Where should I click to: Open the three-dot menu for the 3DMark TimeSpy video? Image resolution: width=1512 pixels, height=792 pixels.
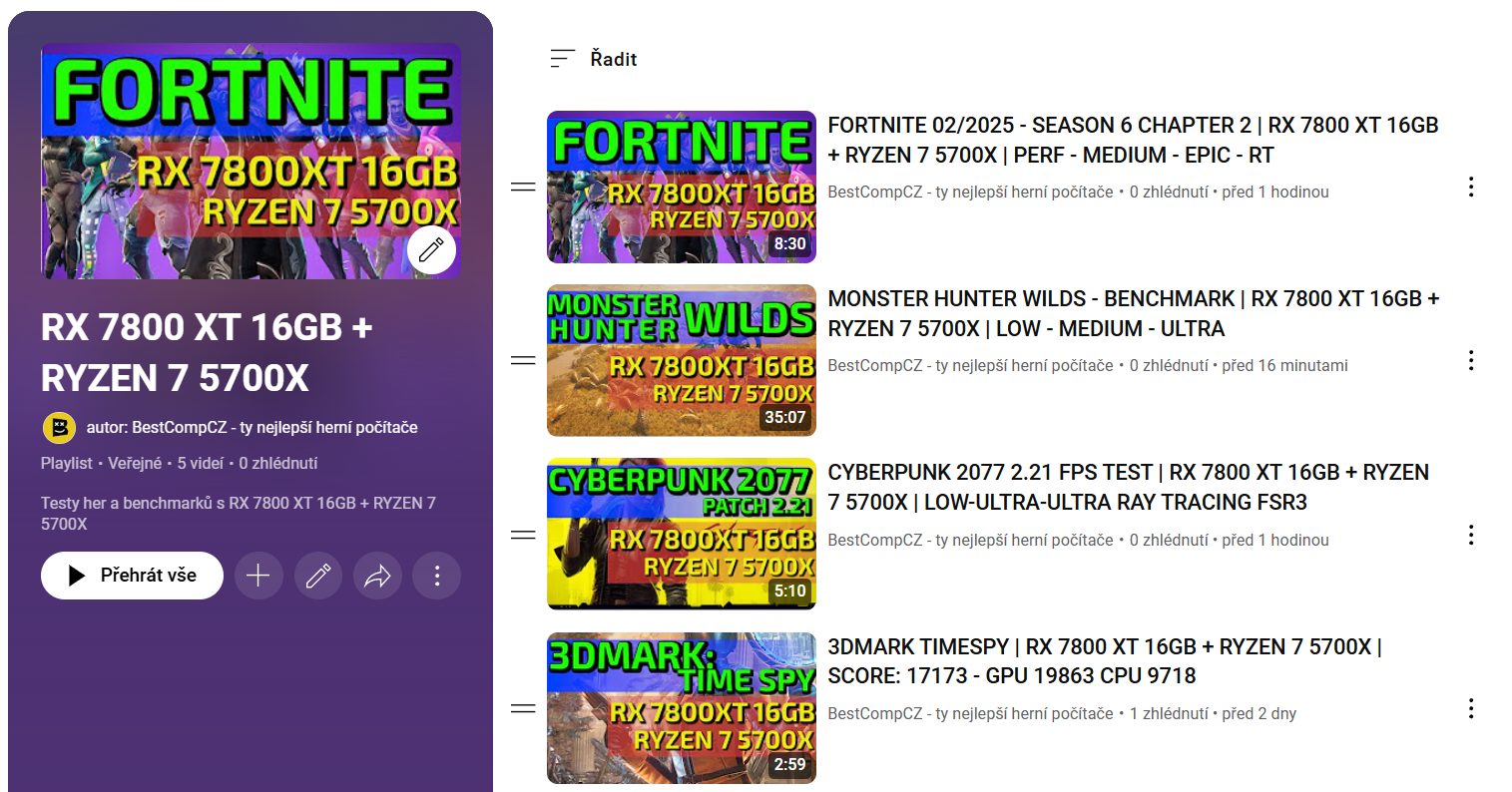tap(1470, 708)
